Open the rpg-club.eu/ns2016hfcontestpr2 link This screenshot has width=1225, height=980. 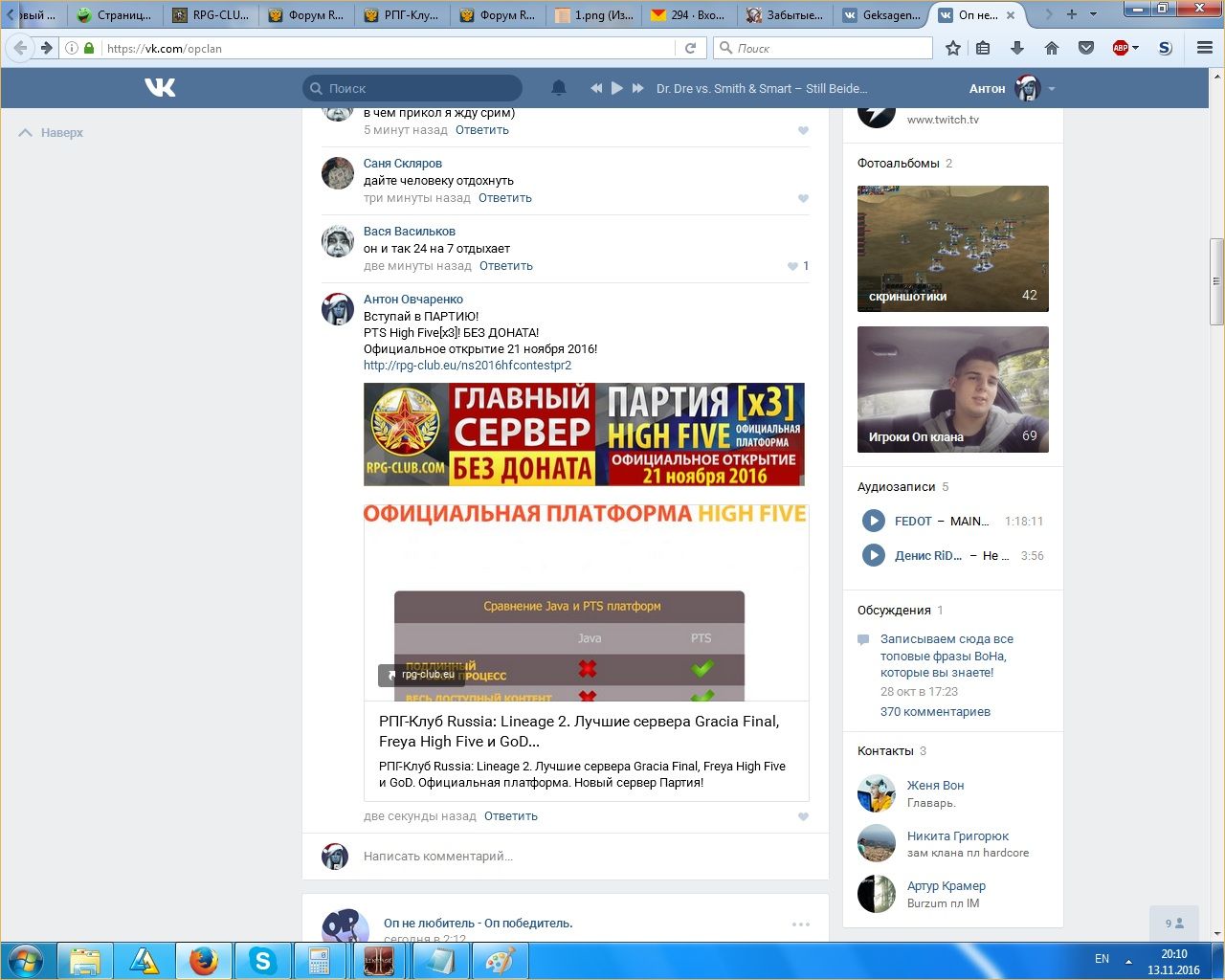click(467, 366)
